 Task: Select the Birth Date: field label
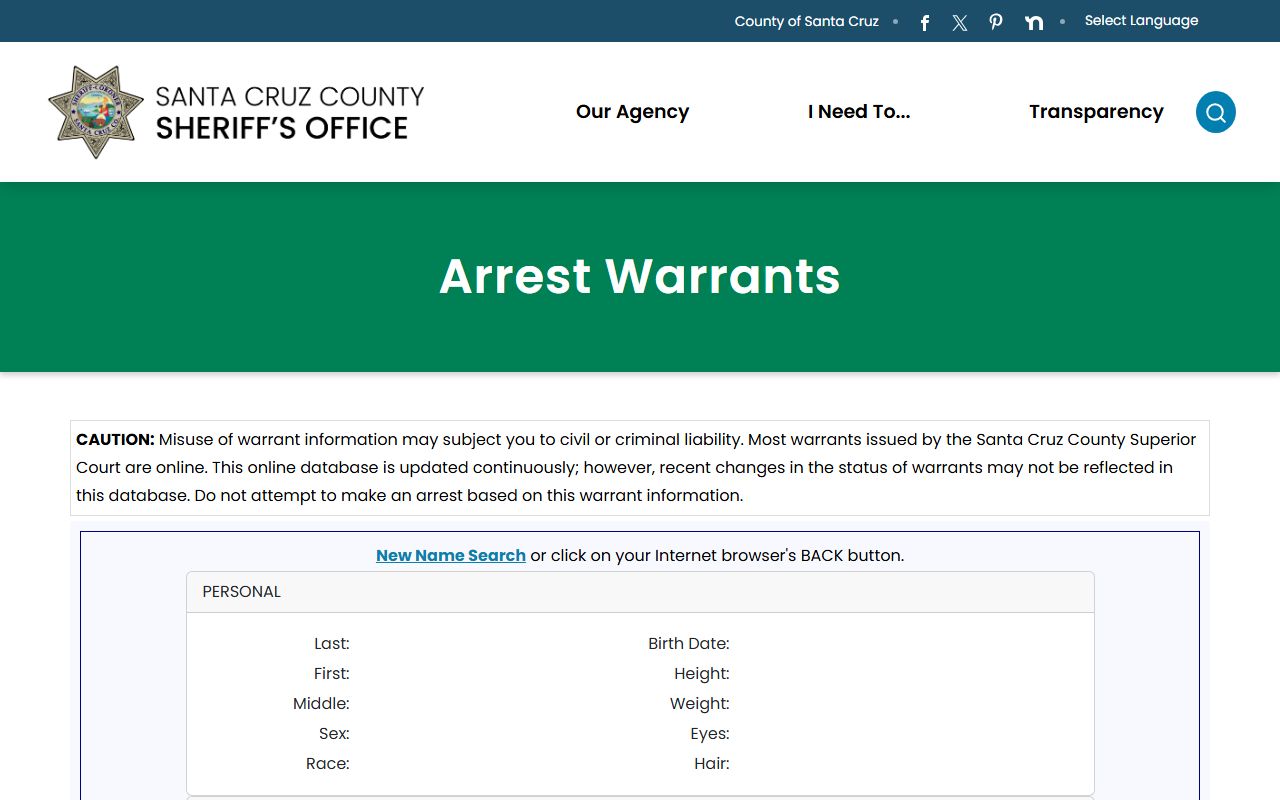(x=689, y=643)
